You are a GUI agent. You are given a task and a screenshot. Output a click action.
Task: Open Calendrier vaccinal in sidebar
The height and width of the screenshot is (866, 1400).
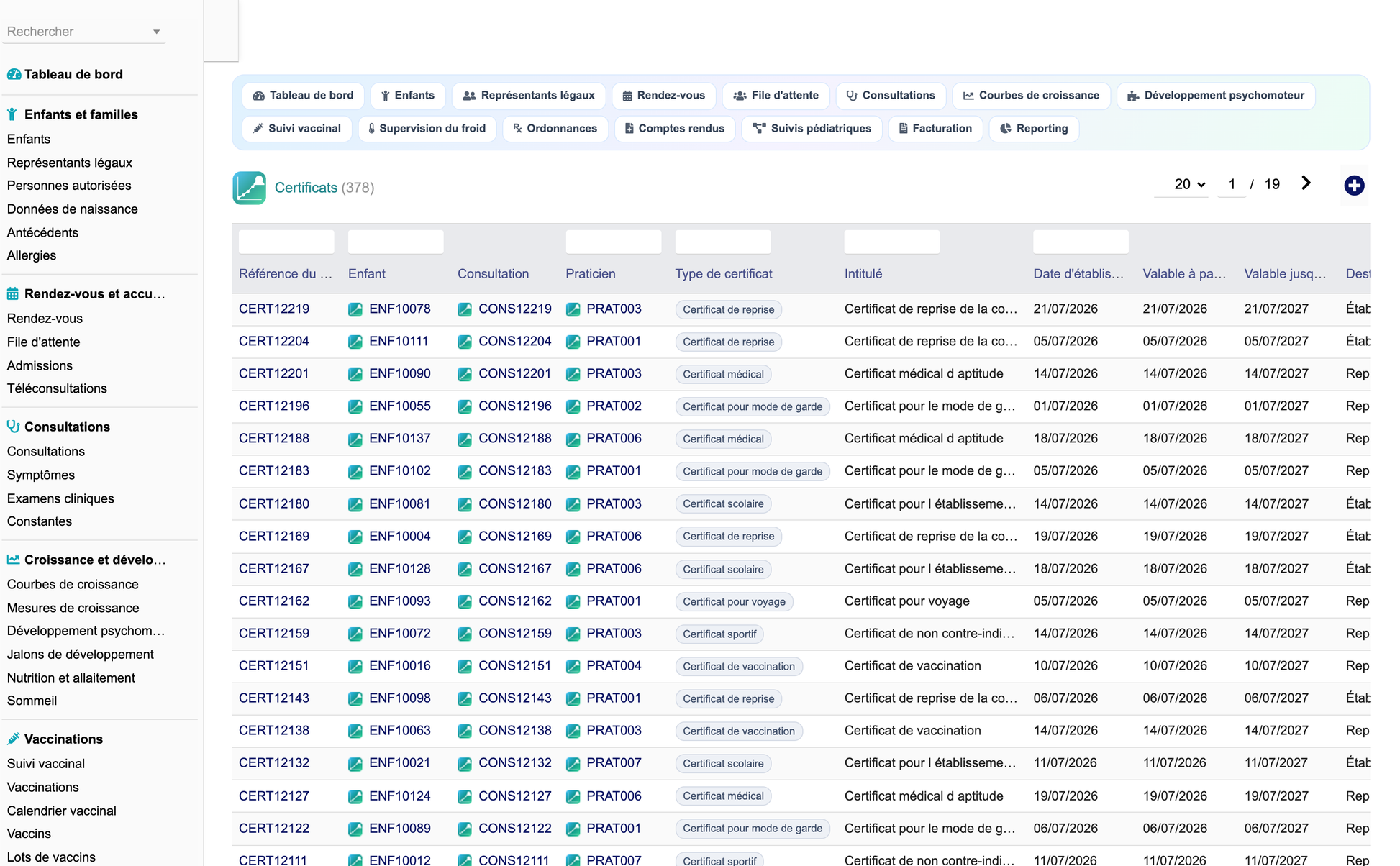[x=62, y=811]
